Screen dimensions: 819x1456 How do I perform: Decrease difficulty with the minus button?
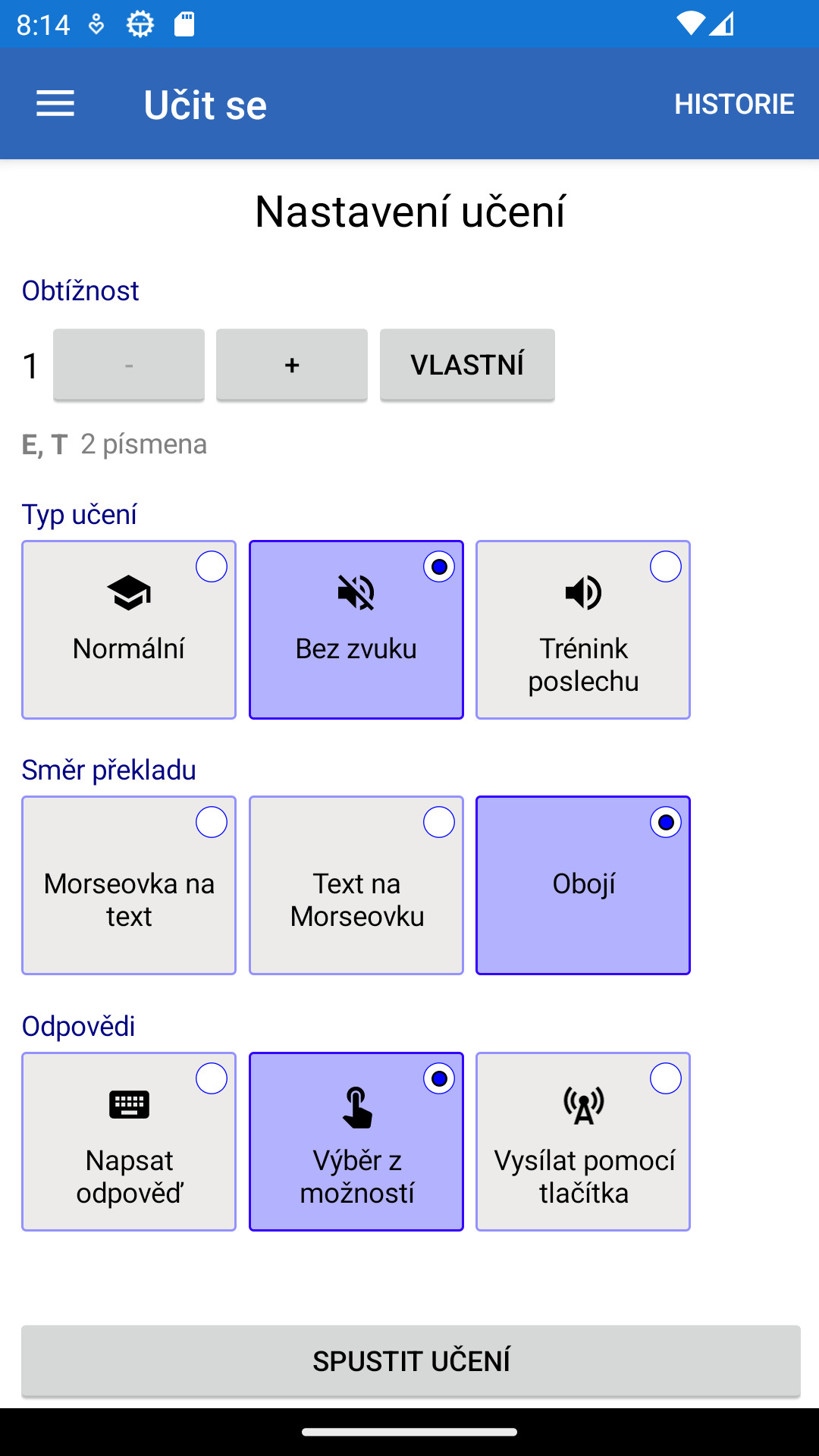click(x=127, y=365)
